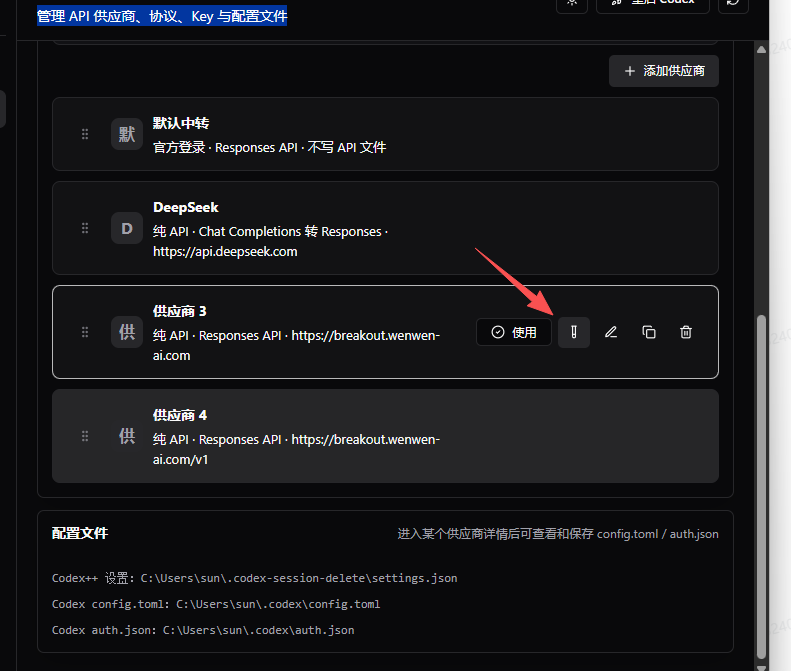Toggle the light theme sun icon
The width and height of the screenshot is (791, 671).
[x=572, y=3]
